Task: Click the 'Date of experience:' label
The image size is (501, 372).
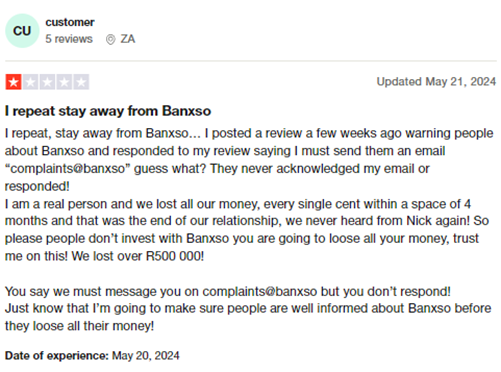Action: click(x=57, y=356)
